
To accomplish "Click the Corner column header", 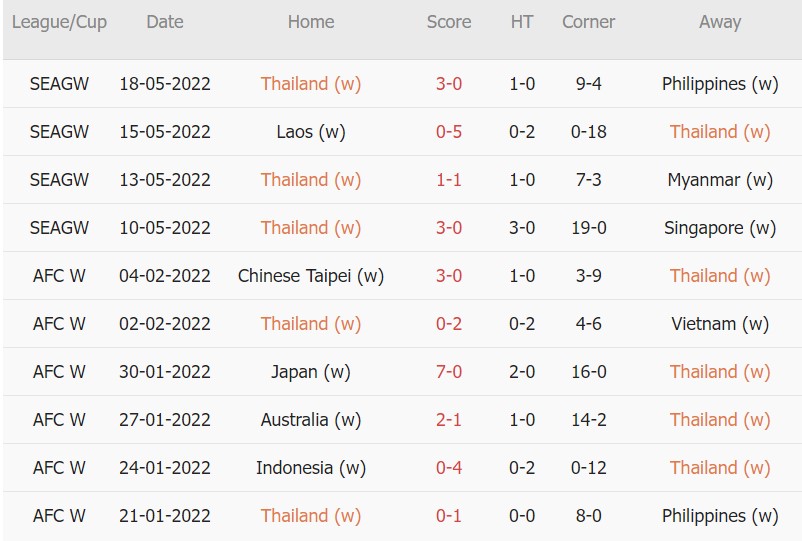I will (589, 22).
